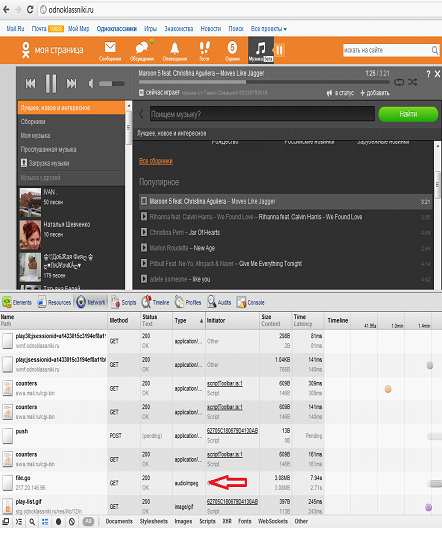The height and width of the screenshot is (539, 442).
Task: Reload the page with the refresh icon
Action: tap(30, 10)
